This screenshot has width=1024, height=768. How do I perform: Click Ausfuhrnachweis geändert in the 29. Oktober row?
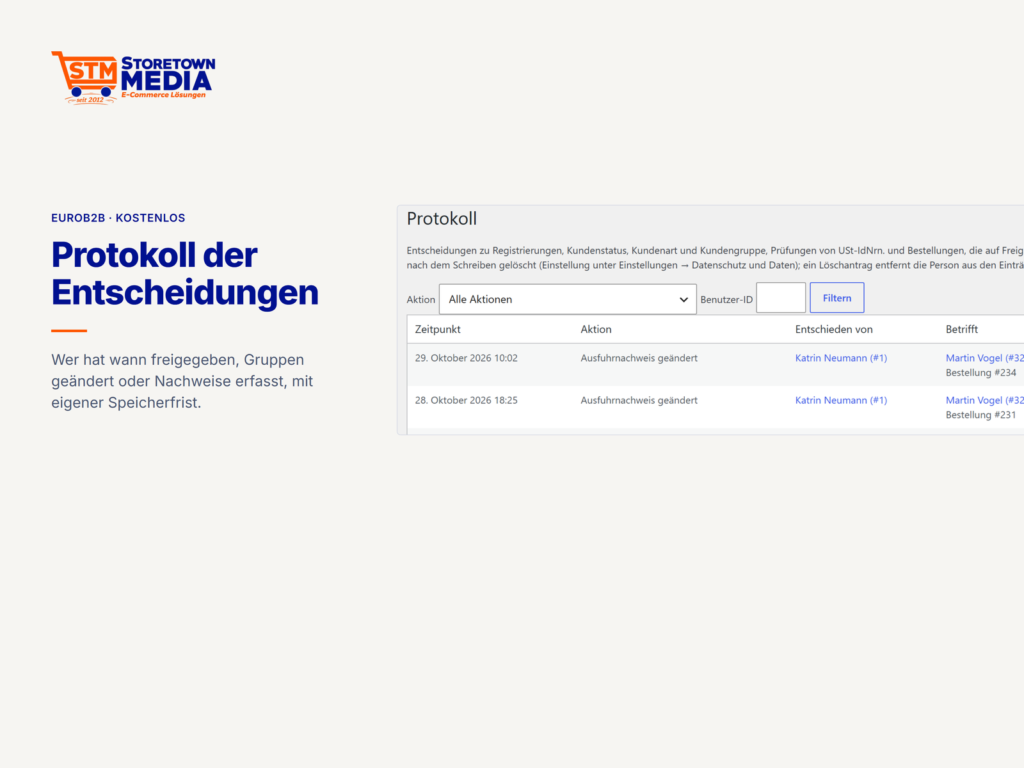pos(639,358)
